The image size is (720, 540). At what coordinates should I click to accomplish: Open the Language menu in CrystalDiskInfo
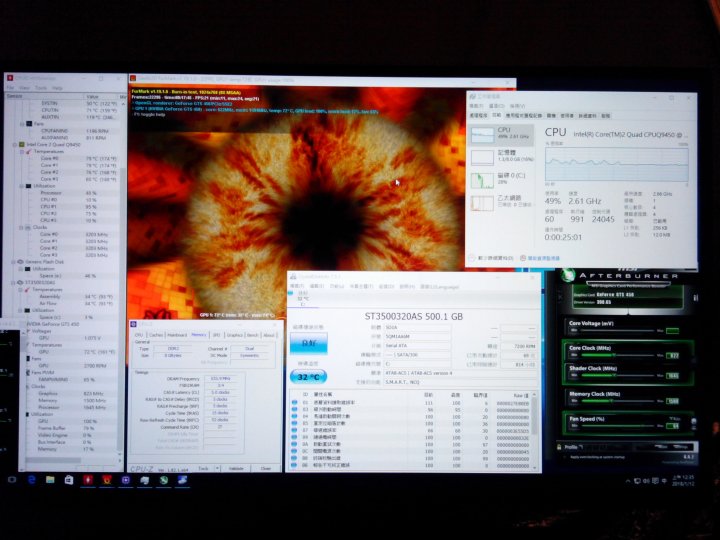439,287
